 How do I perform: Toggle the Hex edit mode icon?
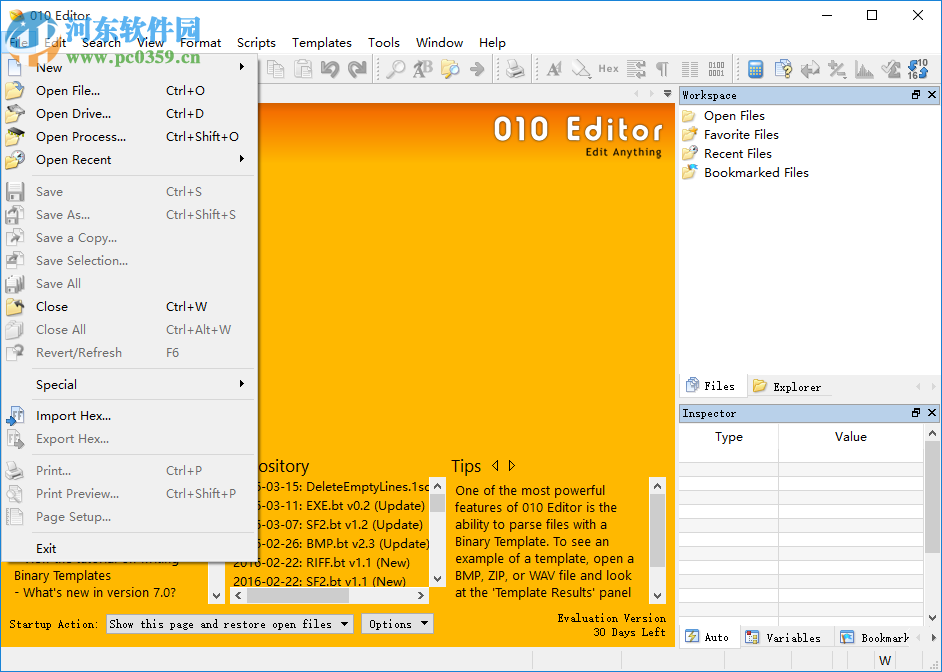coord(609,69)
